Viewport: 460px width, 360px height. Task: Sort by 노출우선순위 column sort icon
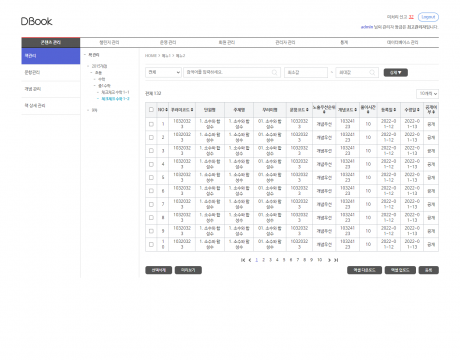point(324,112)
